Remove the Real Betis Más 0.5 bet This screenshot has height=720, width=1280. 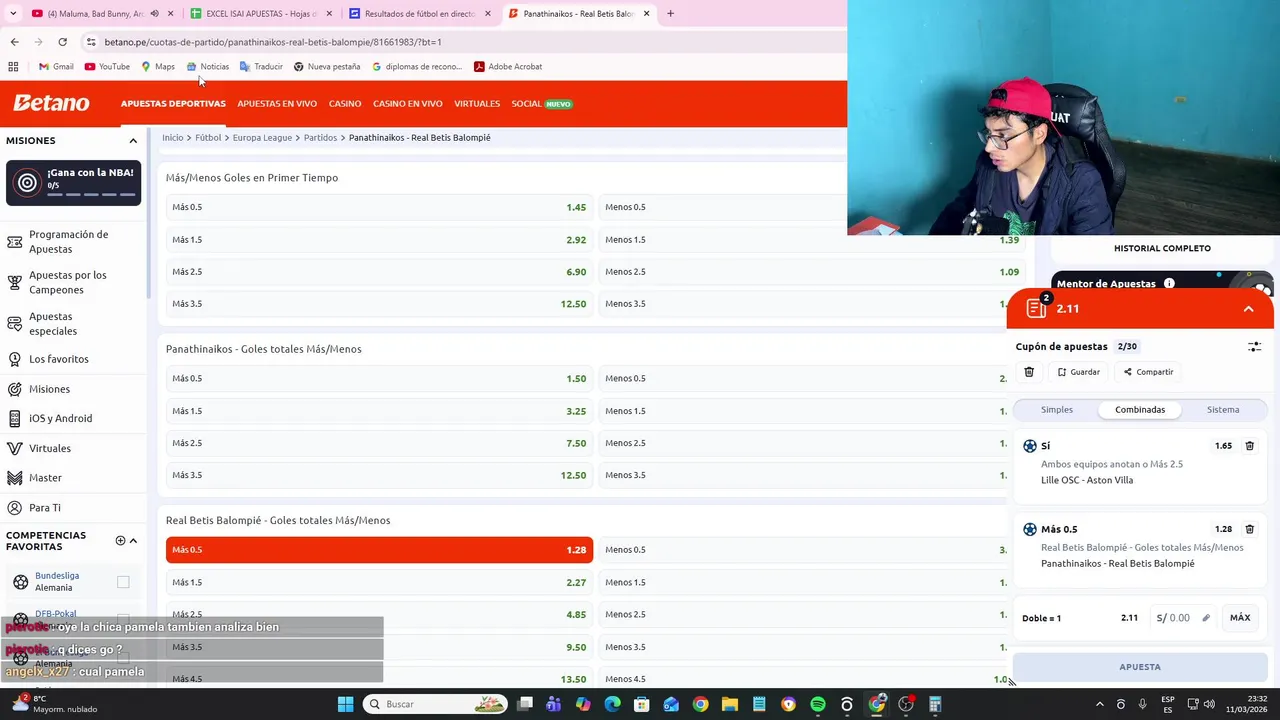point(1249,529)
